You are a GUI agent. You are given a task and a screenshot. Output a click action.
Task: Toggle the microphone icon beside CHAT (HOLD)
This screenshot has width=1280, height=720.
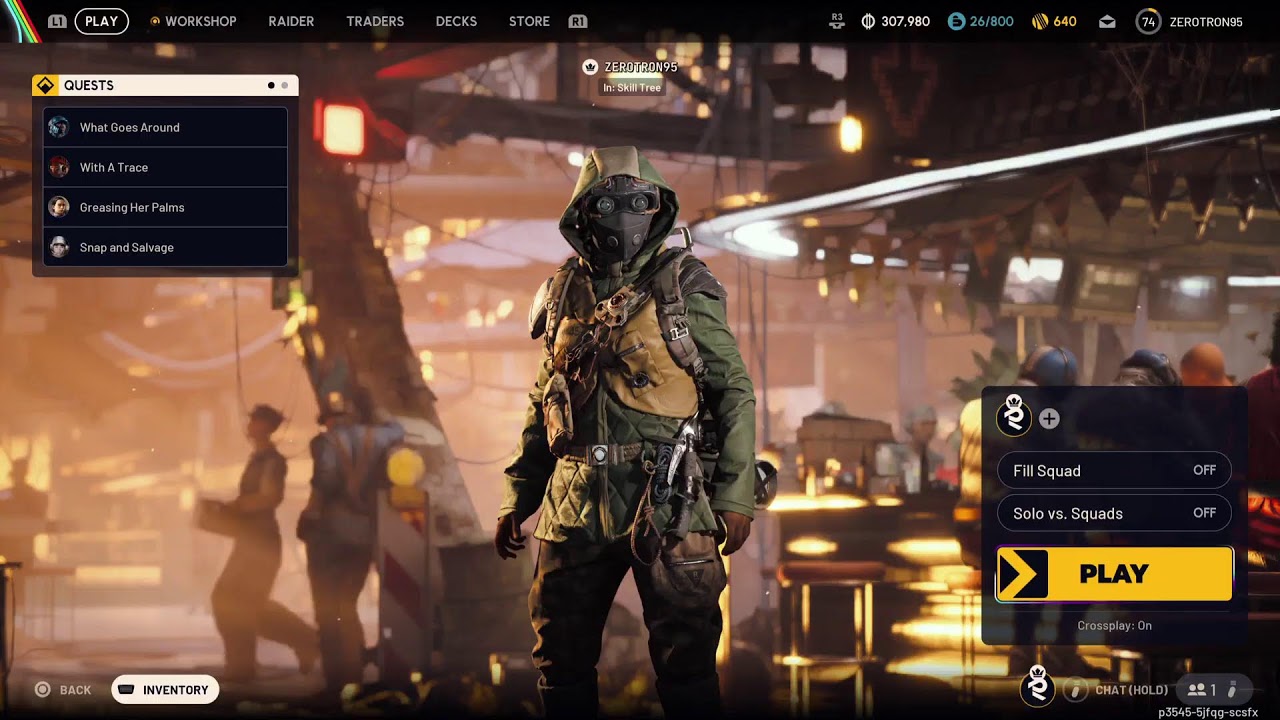[1076, 690]
